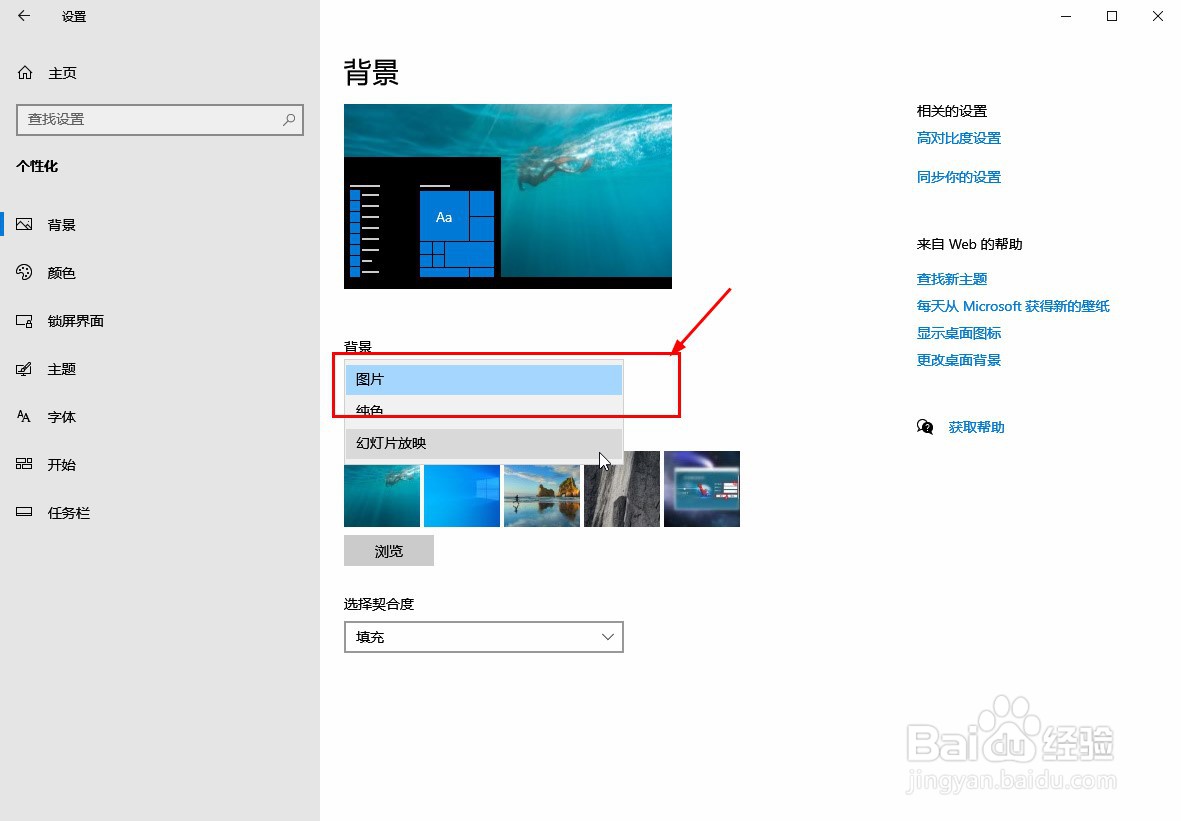Click the 浏览 button
Screen dimensions: 1181x821
click(389, 551)
